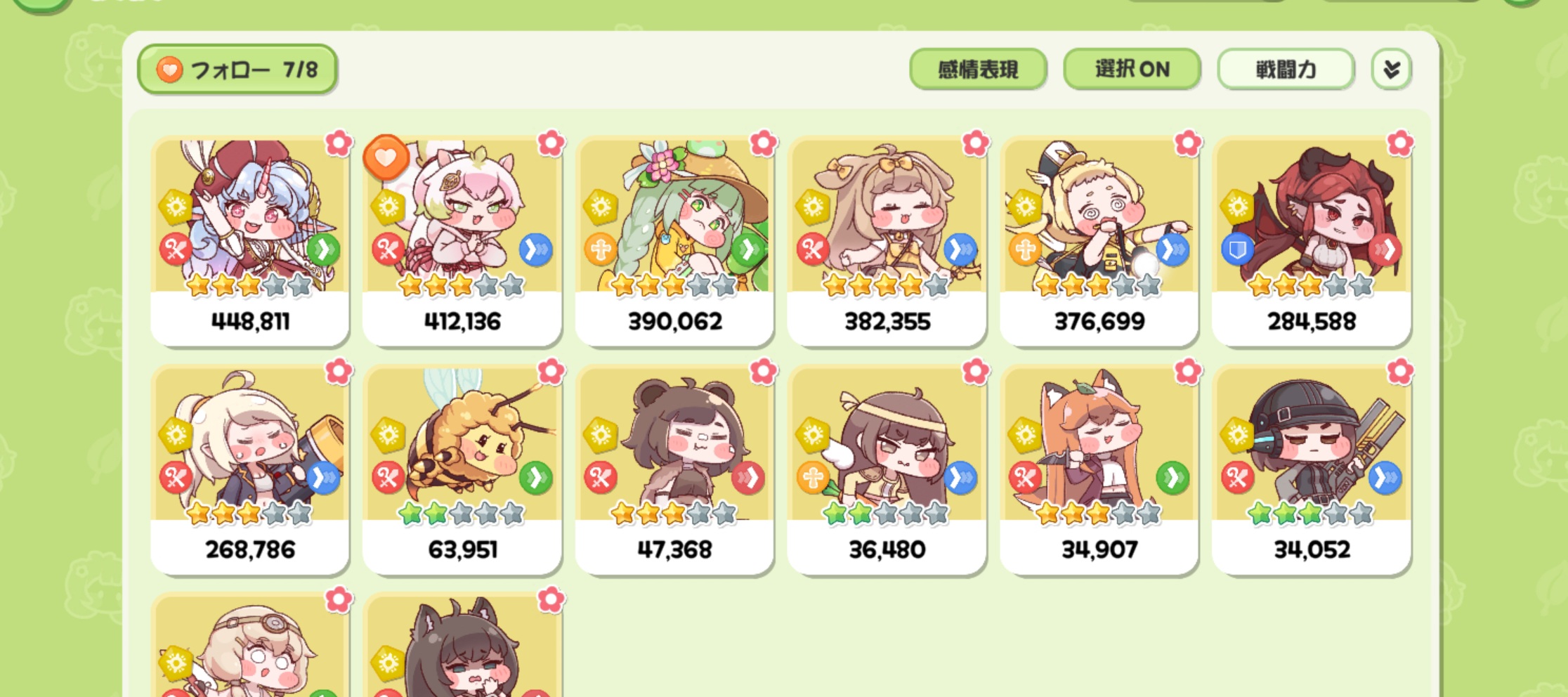The height and width of the screenshot is (697, 1568).
Task: Toggle flower badge on 376,699 card
Action: (x=1188, y=143)
